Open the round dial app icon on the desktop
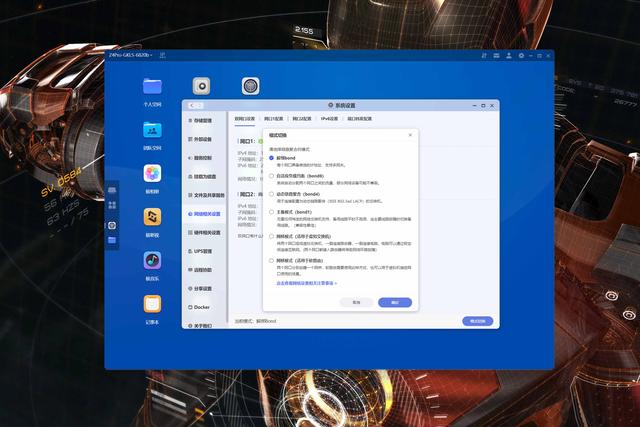The width and height of the screenshot is (640, 427). (x=250, y=86)
